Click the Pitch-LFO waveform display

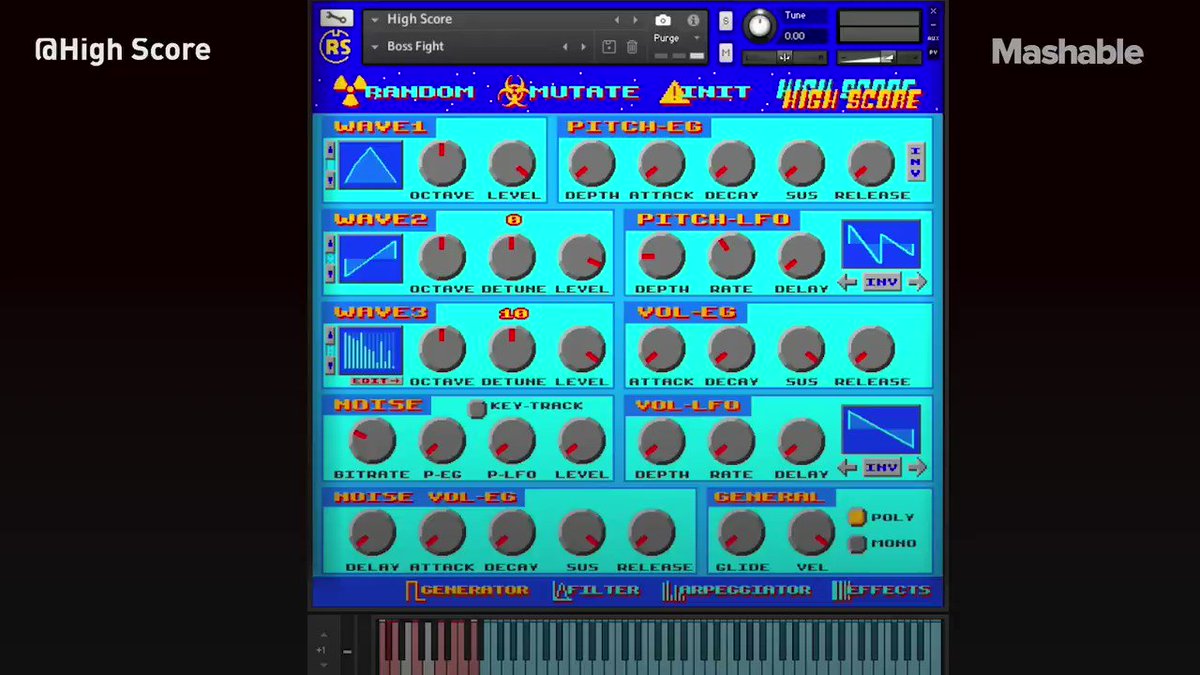[881, 245]
